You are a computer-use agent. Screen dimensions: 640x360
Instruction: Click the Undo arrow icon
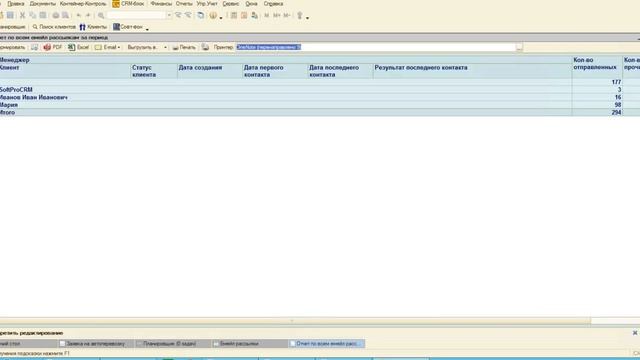tap(79, 16)
